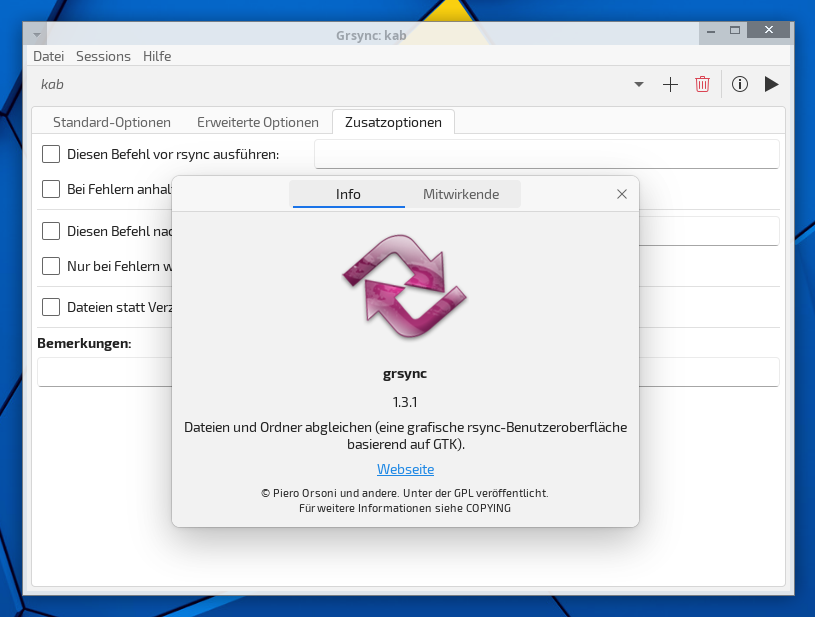Image resolution: width=815 pixels, height=617 pixels.
Task: Close the about dialog with its X
Action: pos(622,194)
